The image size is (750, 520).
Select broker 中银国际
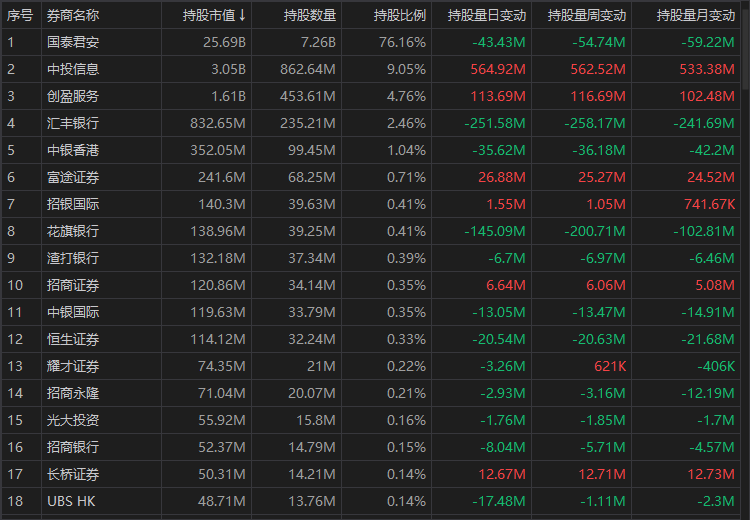pos(73,312)
